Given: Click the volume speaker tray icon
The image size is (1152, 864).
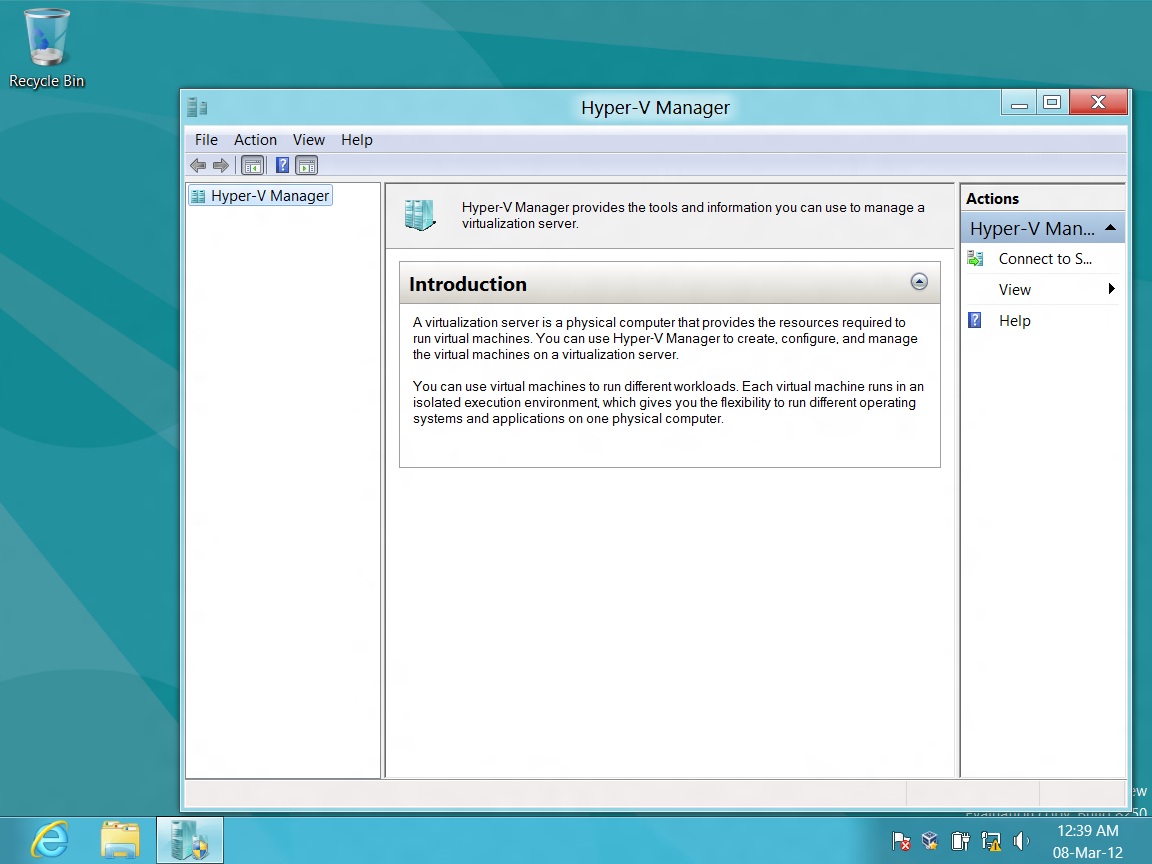Looking at the screenshot, I should coord(1020,840).
